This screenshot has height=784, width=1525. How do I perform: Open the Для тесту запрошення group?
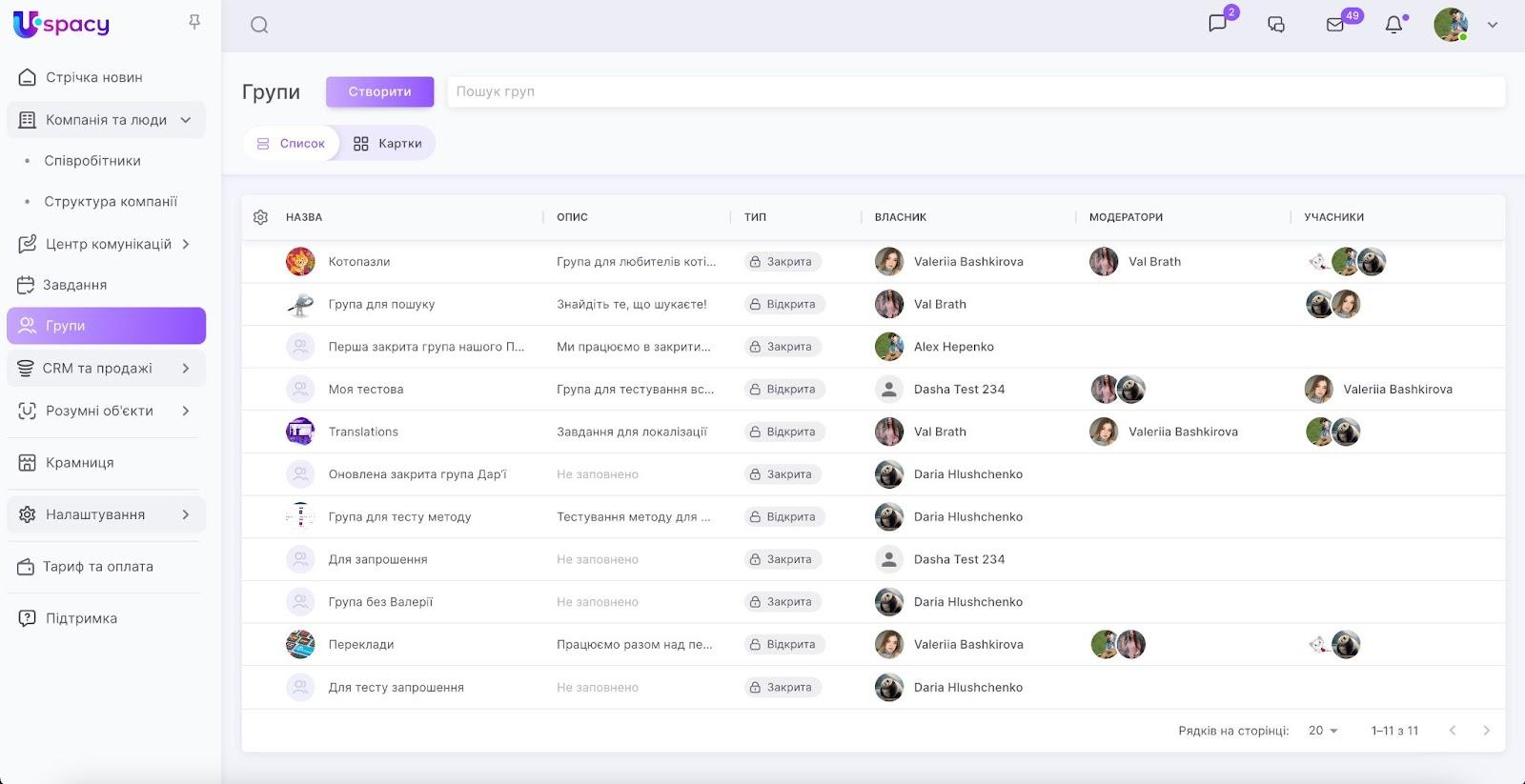[396, 687]
